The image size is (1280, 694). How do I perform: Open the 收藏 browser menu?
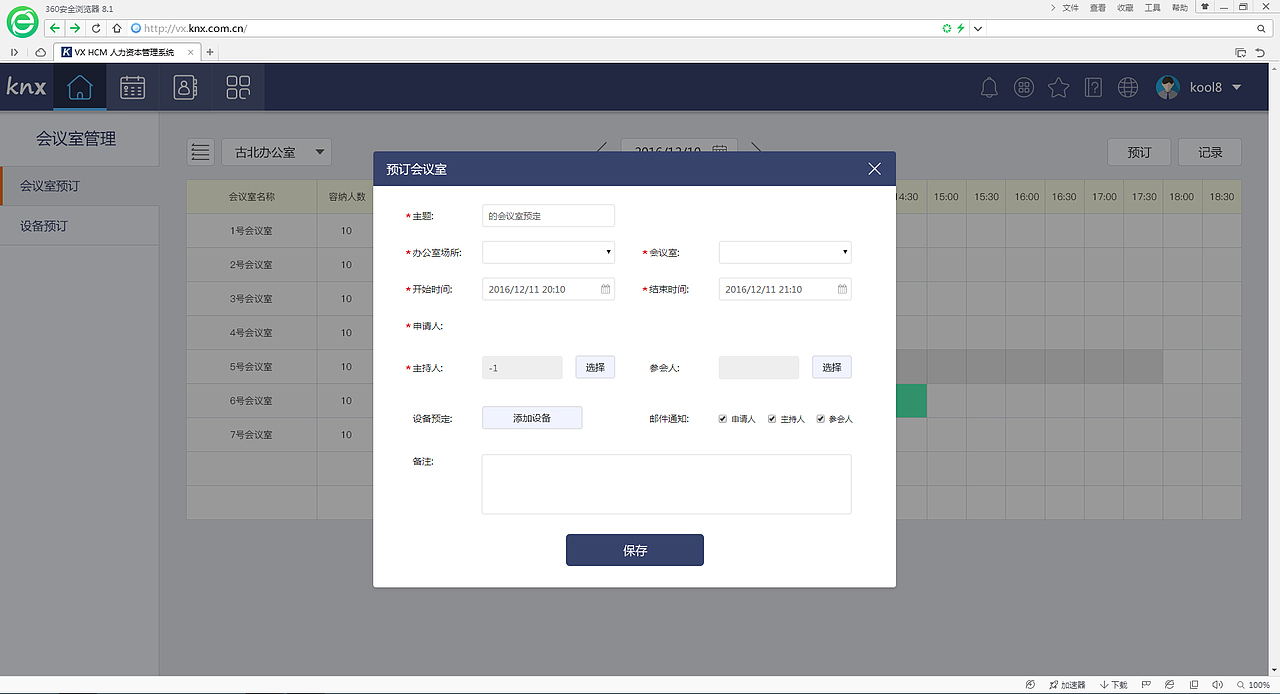click(1125, 7)
